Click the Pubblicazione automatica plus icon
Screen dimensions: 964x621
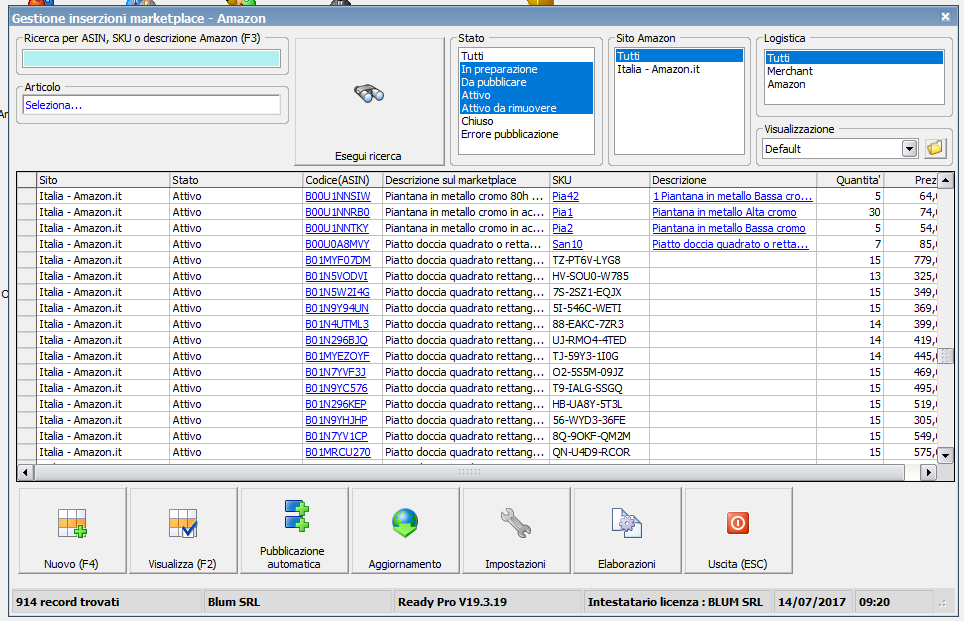(x=296, y=515)
